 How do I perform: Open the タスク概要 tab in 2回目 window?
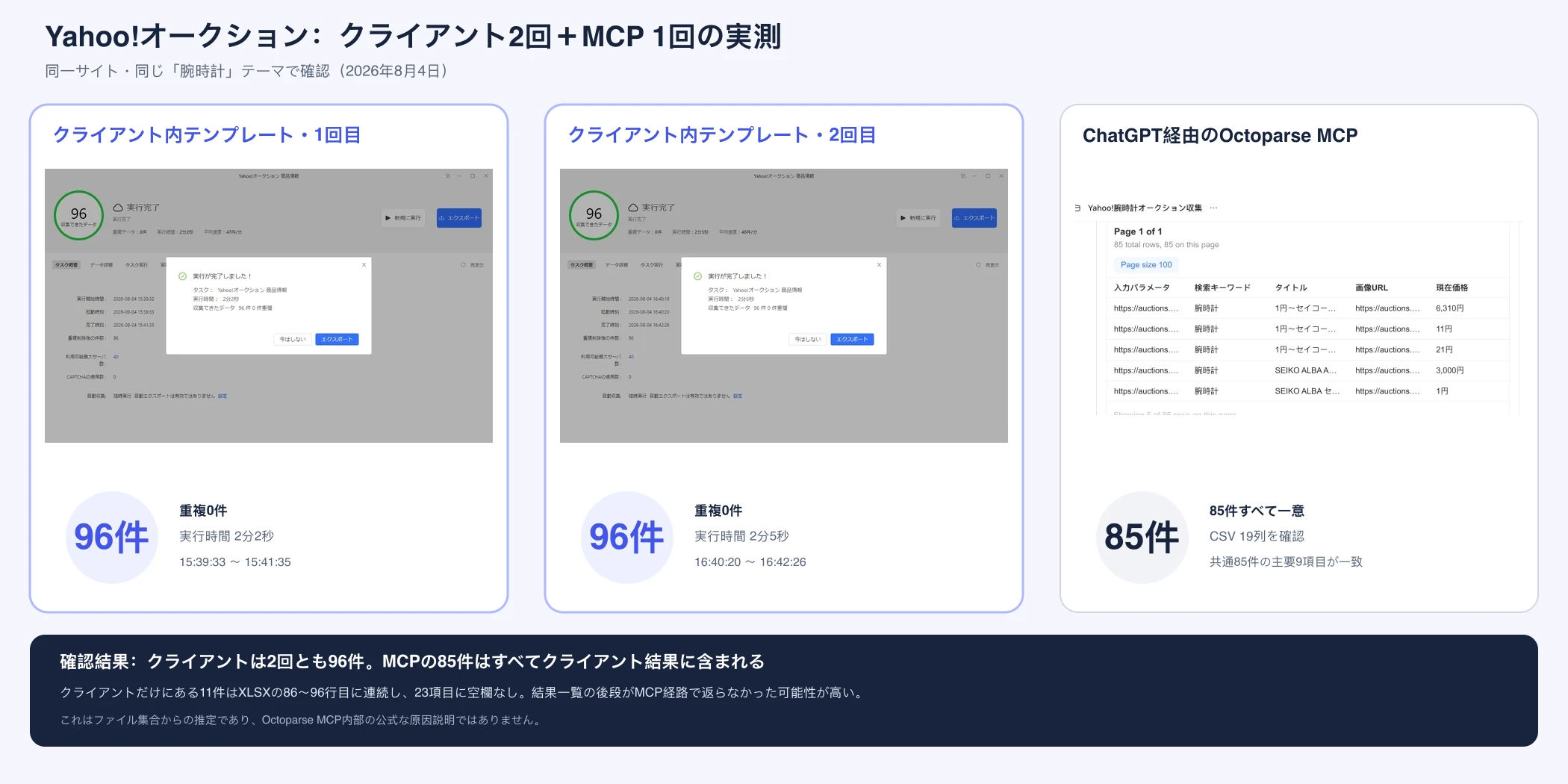pos(582,265)
